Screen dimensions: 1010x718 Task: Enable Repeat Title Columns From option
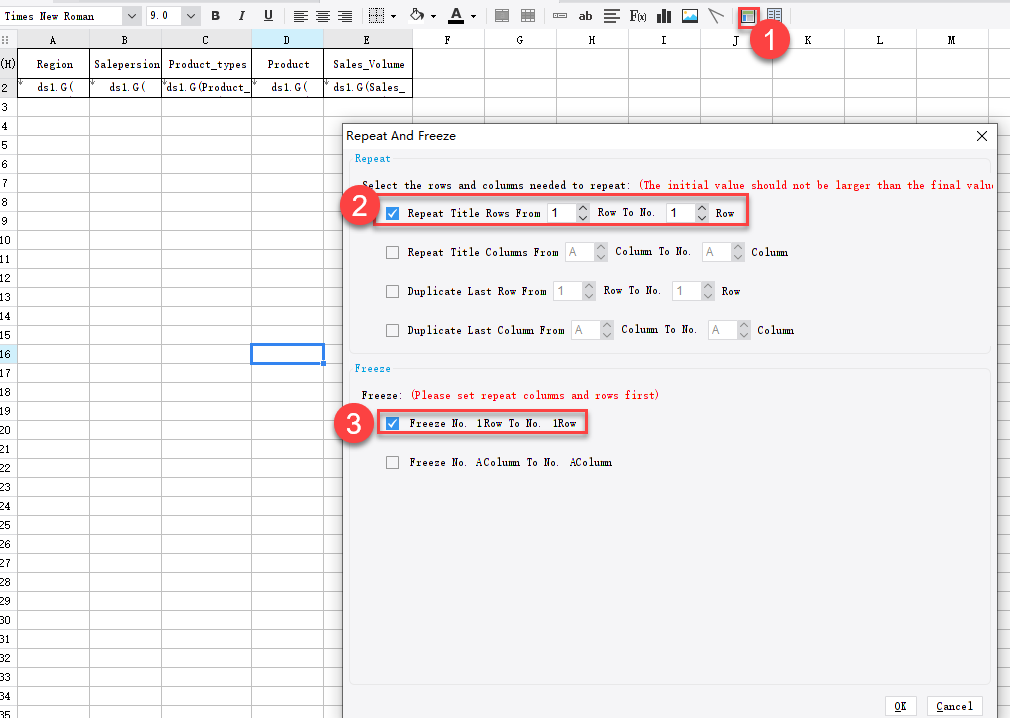(x=393, y=252)
